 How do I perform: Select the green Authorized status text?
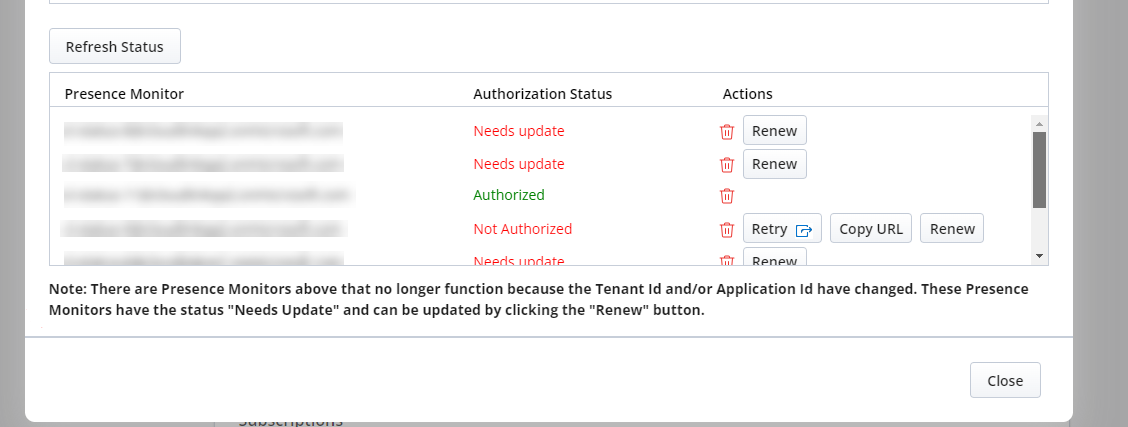pos(509,195)
